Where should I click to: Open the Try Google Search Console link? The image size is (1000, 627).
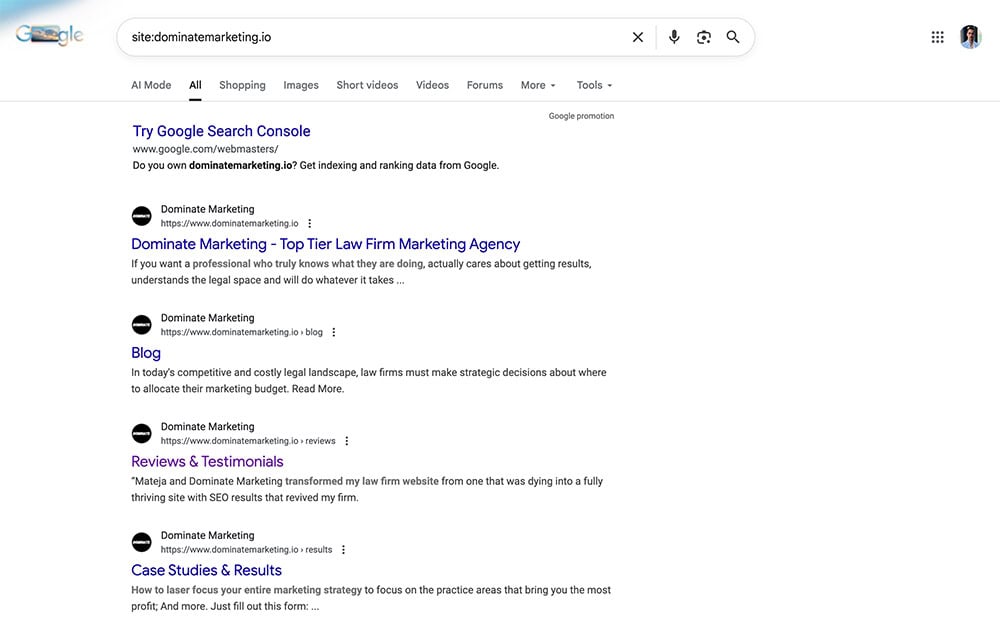pos(221,130)
